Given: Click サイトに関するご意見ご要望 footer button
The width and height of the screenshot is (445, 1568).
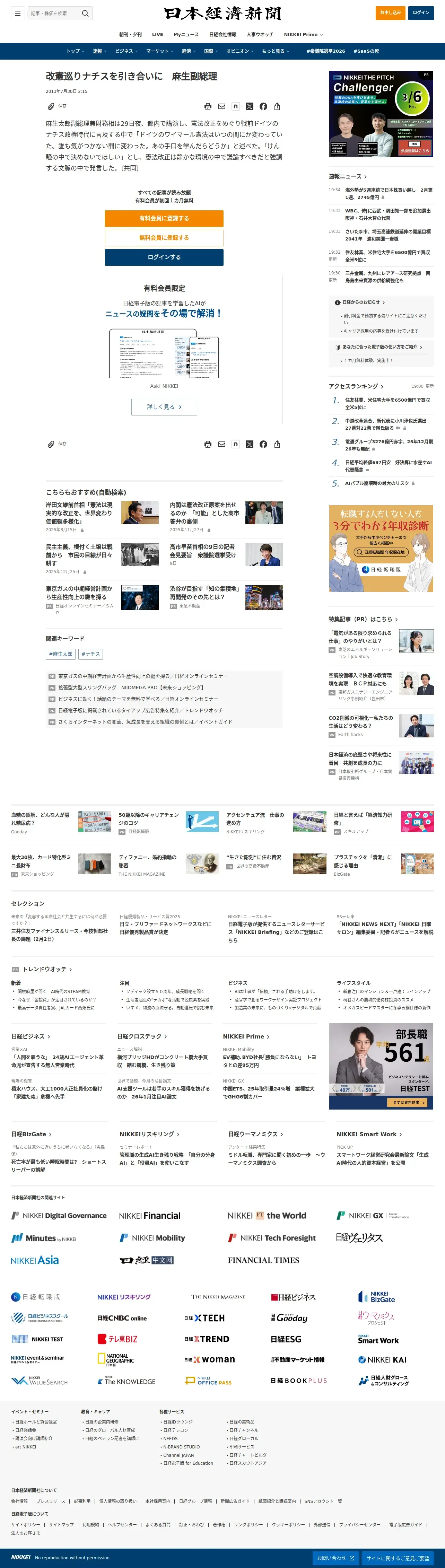Looking at the screenshot, I should [398, 1558].
